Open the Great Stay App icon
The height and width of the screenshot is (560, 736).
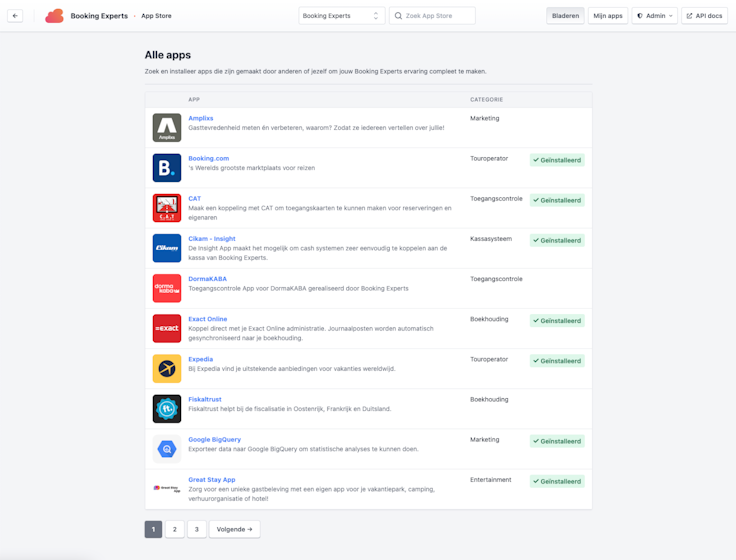[167, 489]
